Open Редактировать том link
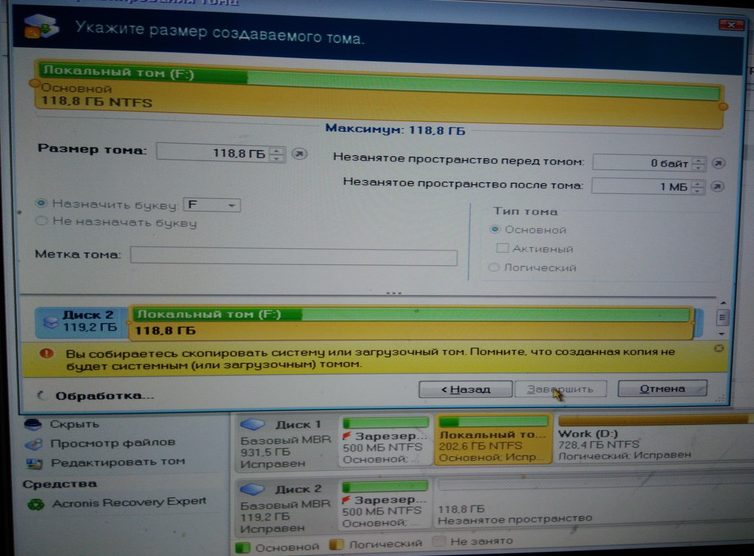The height and width of the screenshot is (556, 754). [118, 462]
